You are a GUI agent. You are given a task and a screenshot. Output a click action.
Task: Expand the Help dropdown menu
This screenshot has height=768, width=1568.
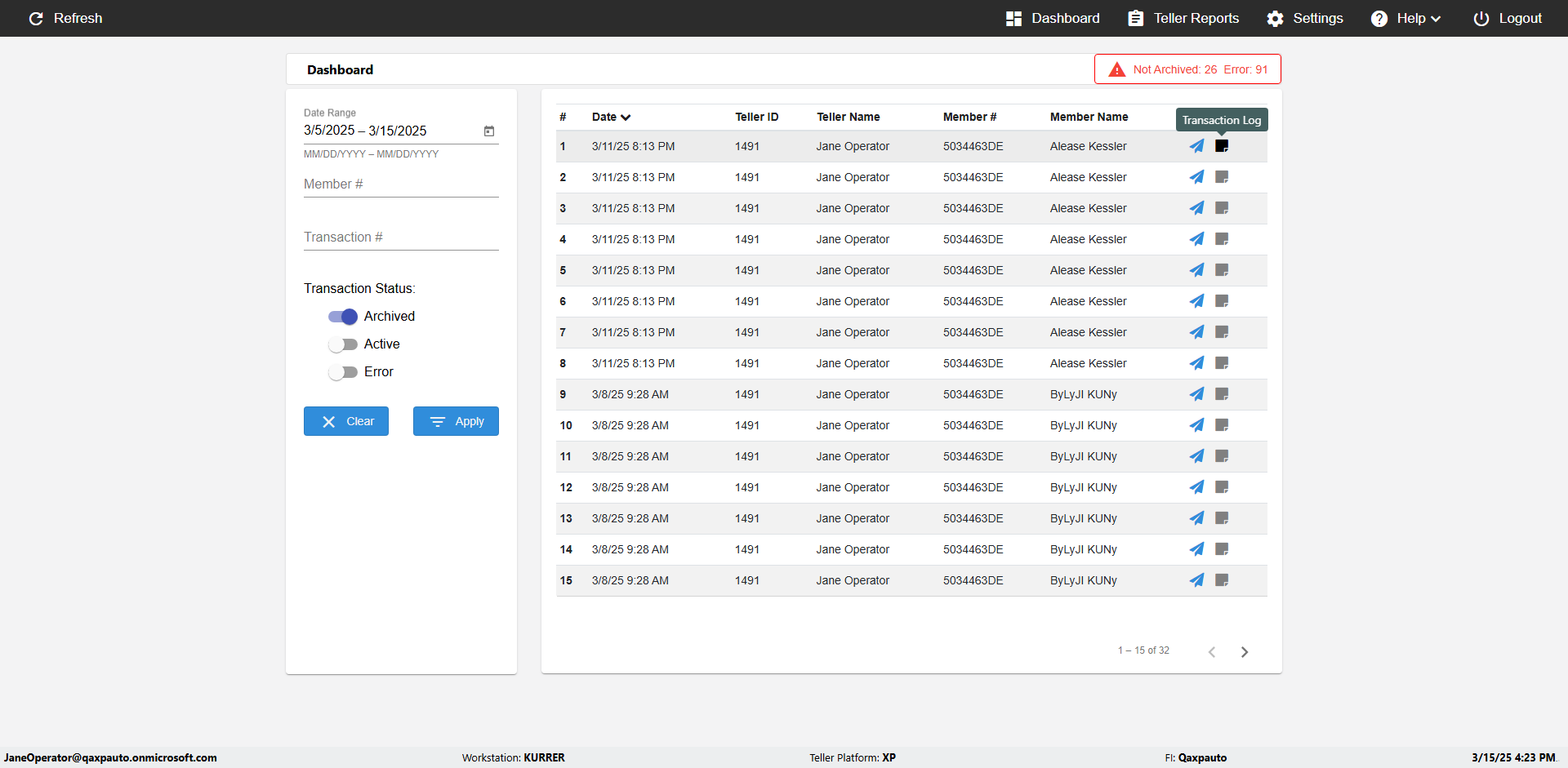(1406, 18)
